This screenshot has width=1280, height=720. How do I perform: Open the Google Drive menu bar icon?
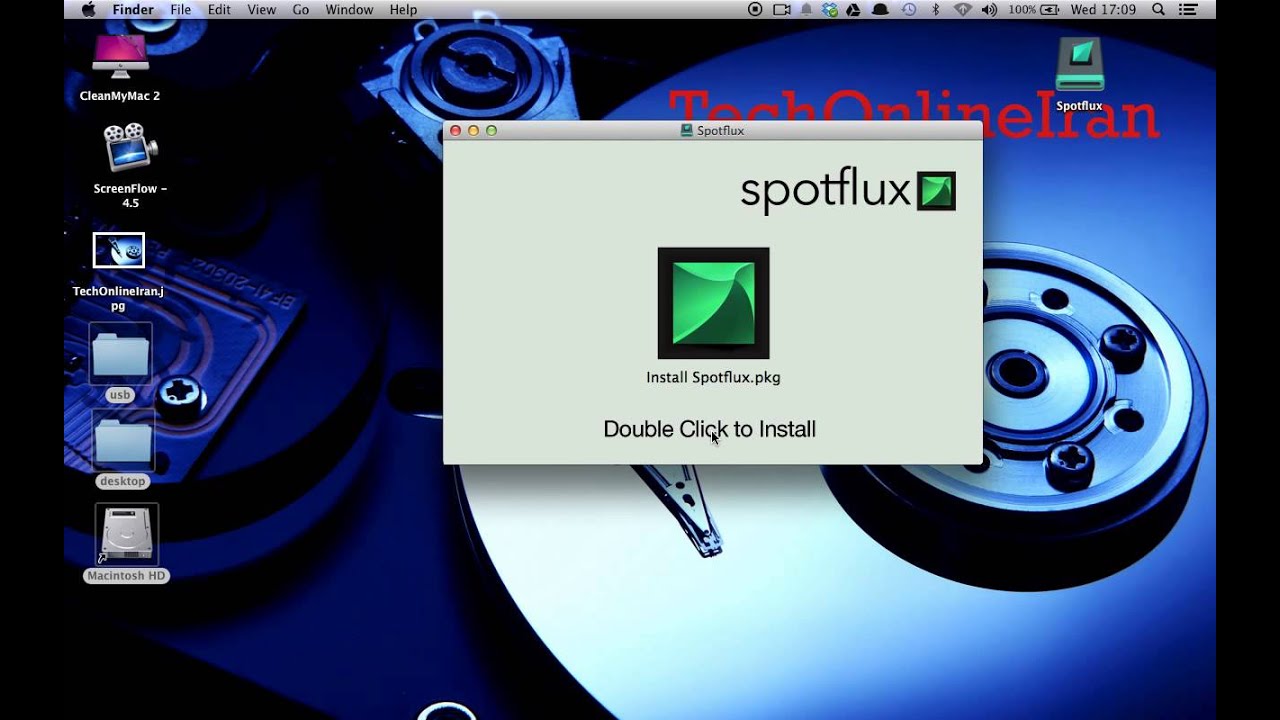(x=853, y=9)
